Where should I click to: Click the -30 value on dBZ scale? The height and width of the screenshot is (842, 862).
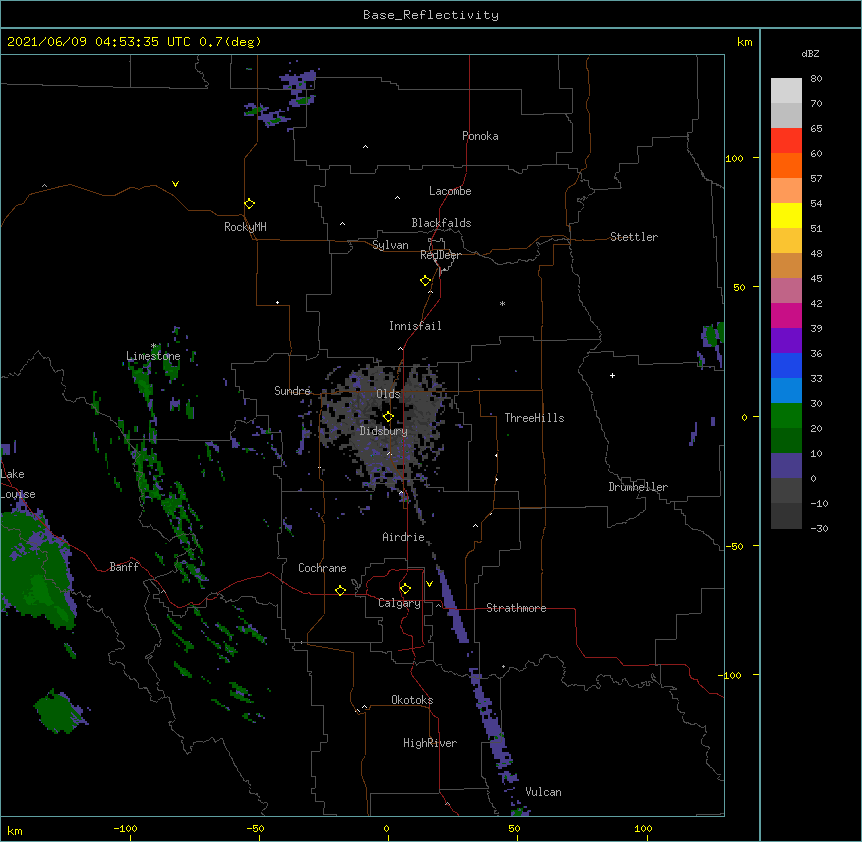tap(819, 528)
